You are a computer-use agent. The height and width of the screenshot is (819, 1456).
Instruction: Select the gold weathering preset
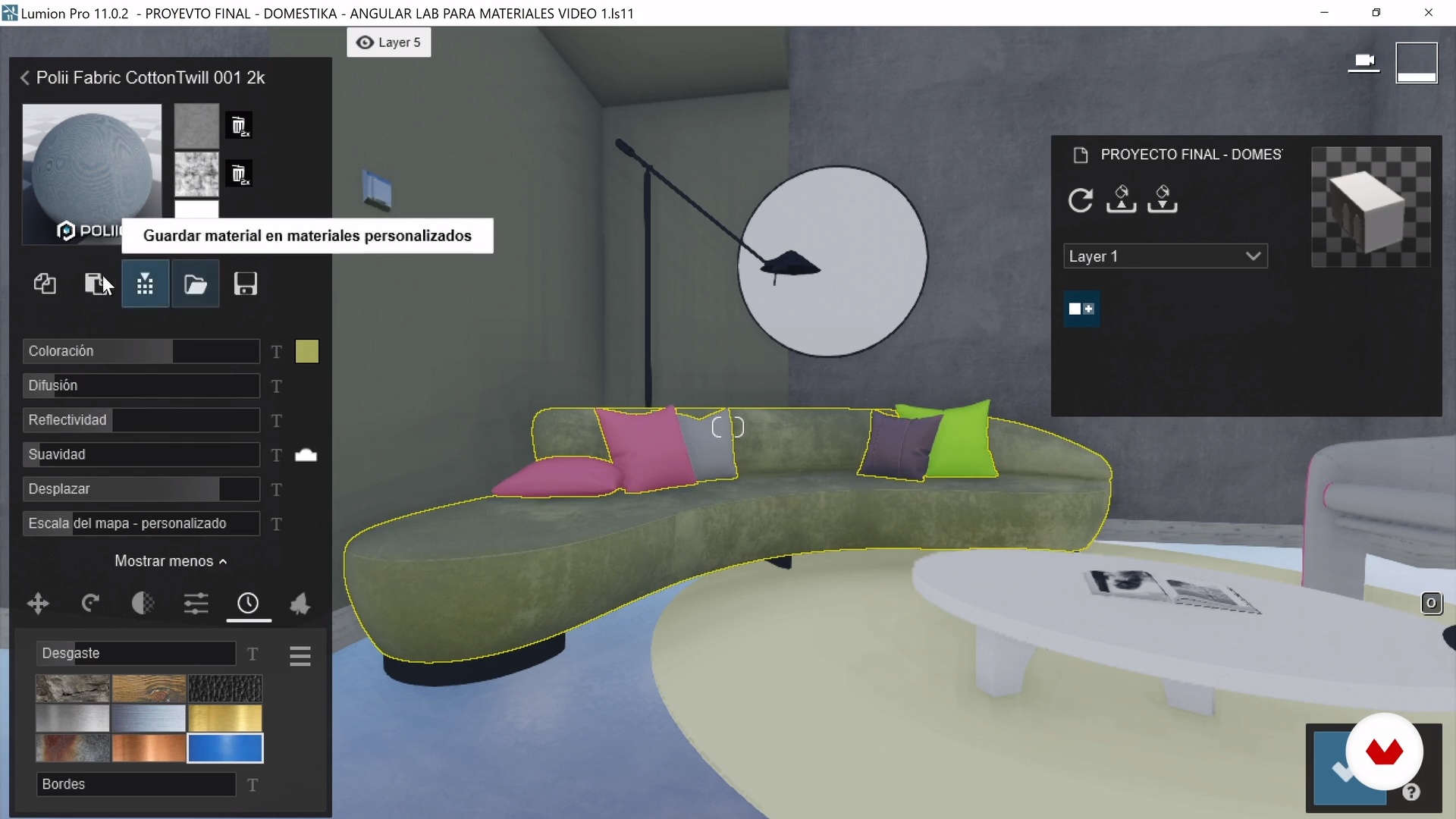tap(225, 718)
